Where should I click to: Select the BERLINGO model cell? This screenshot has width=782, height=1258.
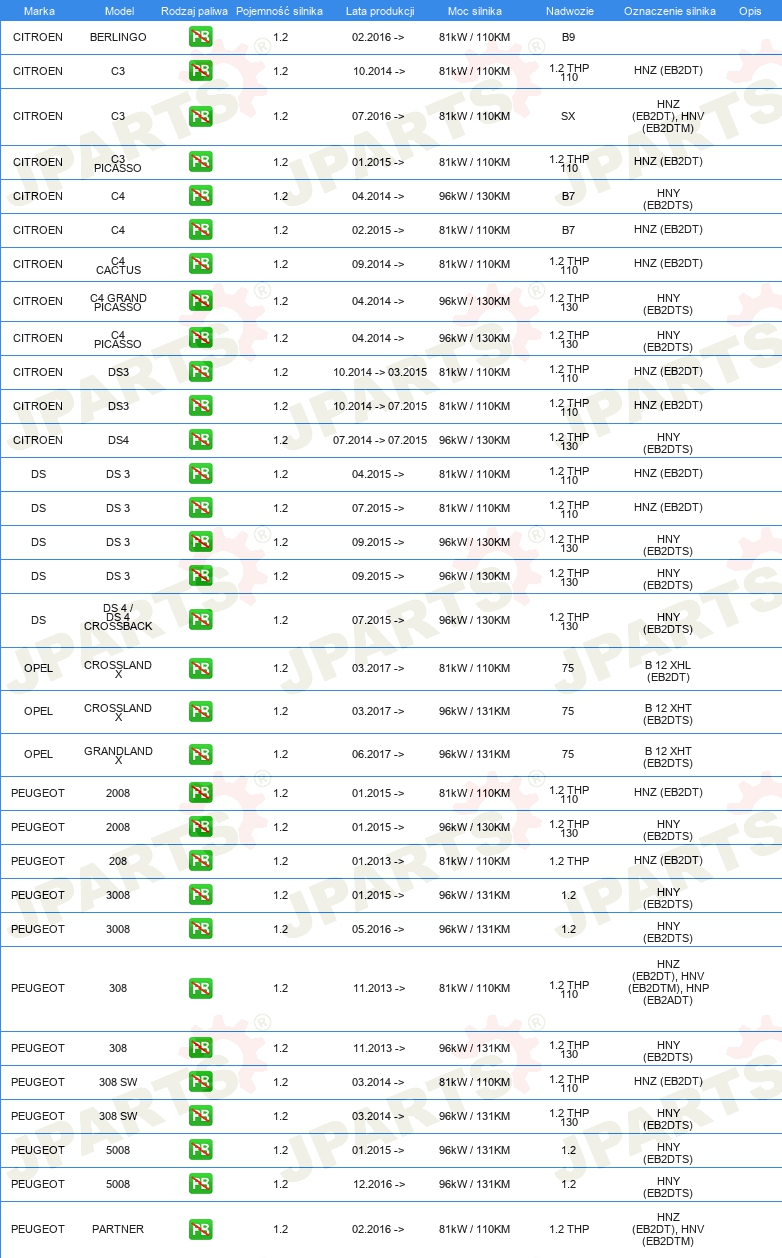[x=118, y=37]
